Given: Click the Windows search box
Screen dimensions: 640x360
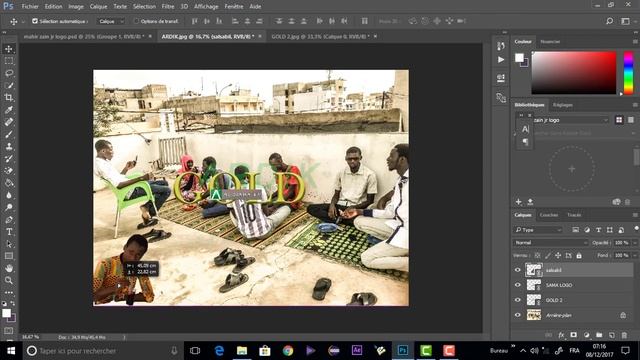Looking at the screenshot, I should (102, 351).
